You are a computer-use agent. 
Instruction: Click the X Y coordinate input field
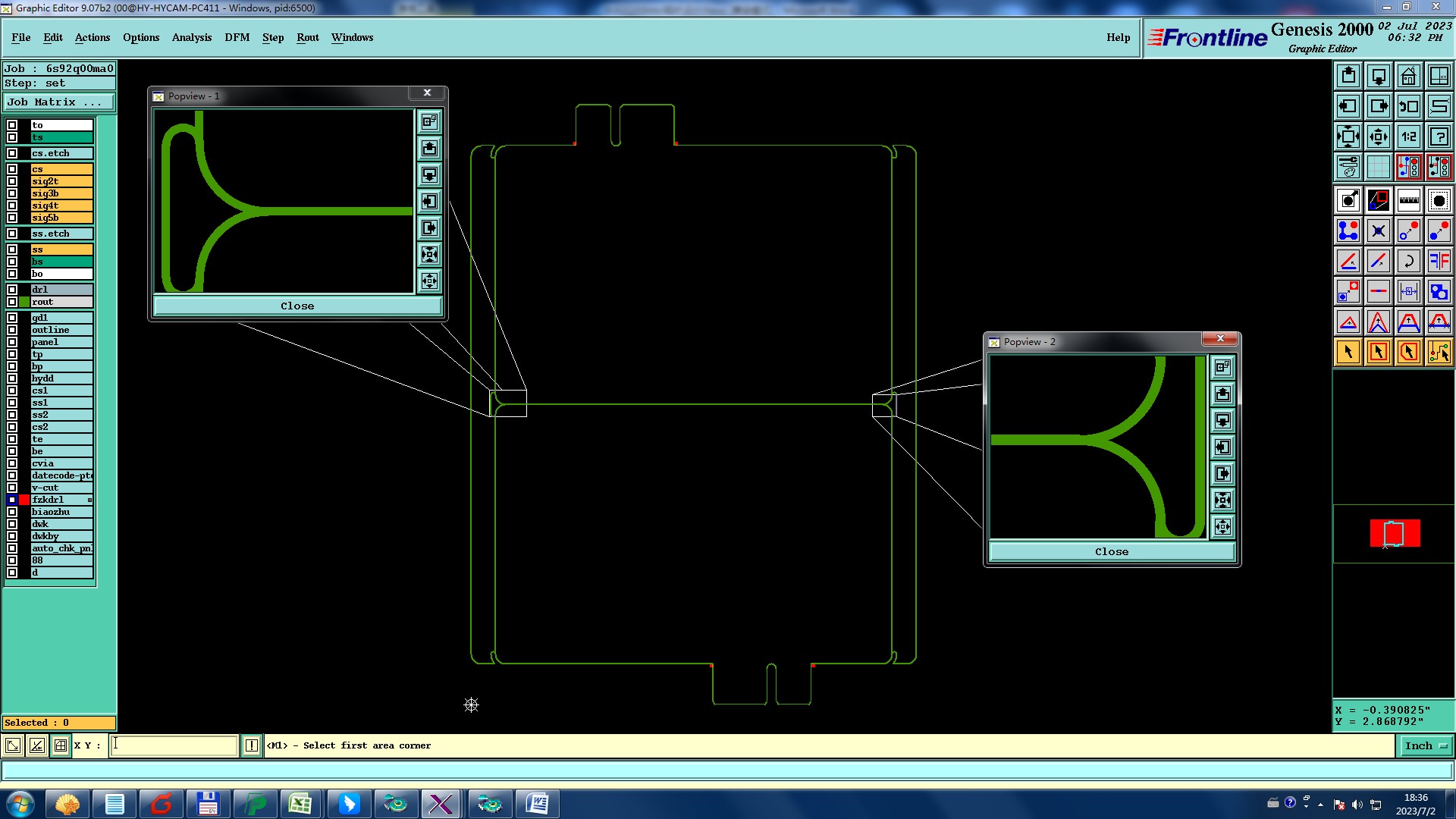click(x=174, y=746)
